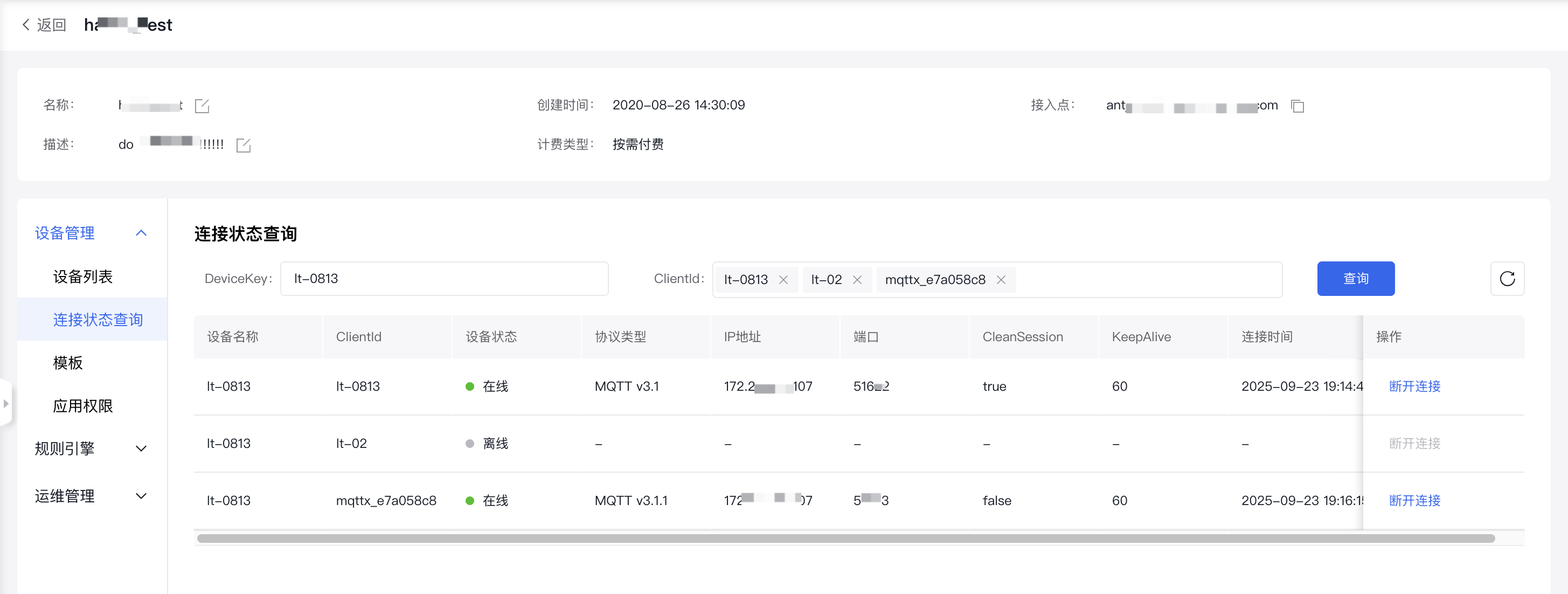The width and height of the screenshot is (1568, 594).
Task: Copy the endpoint address using the copy icon
Action: tap(1297, 106)
